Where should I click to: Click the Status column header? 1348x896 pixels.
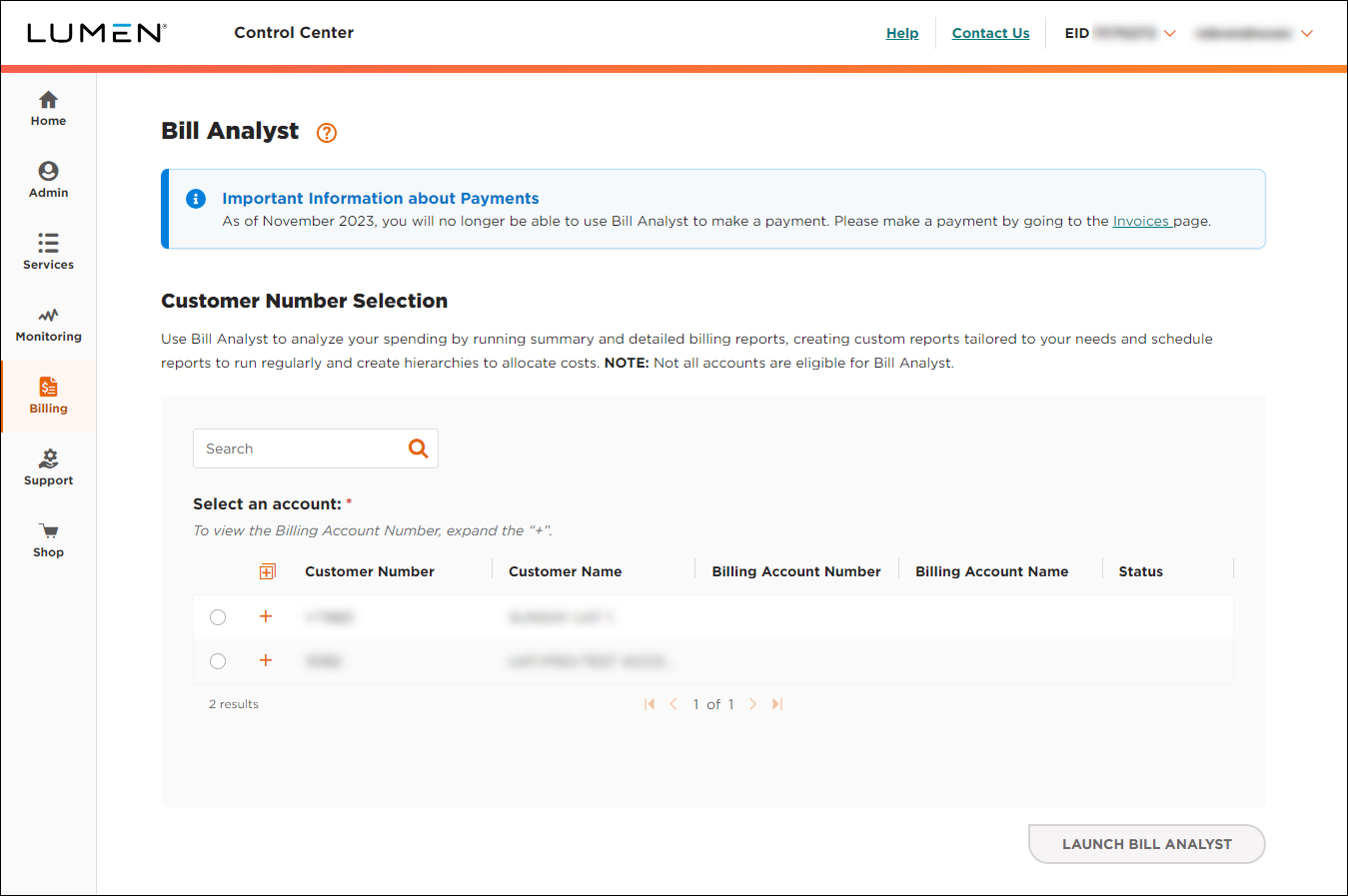click(1141, 571)
